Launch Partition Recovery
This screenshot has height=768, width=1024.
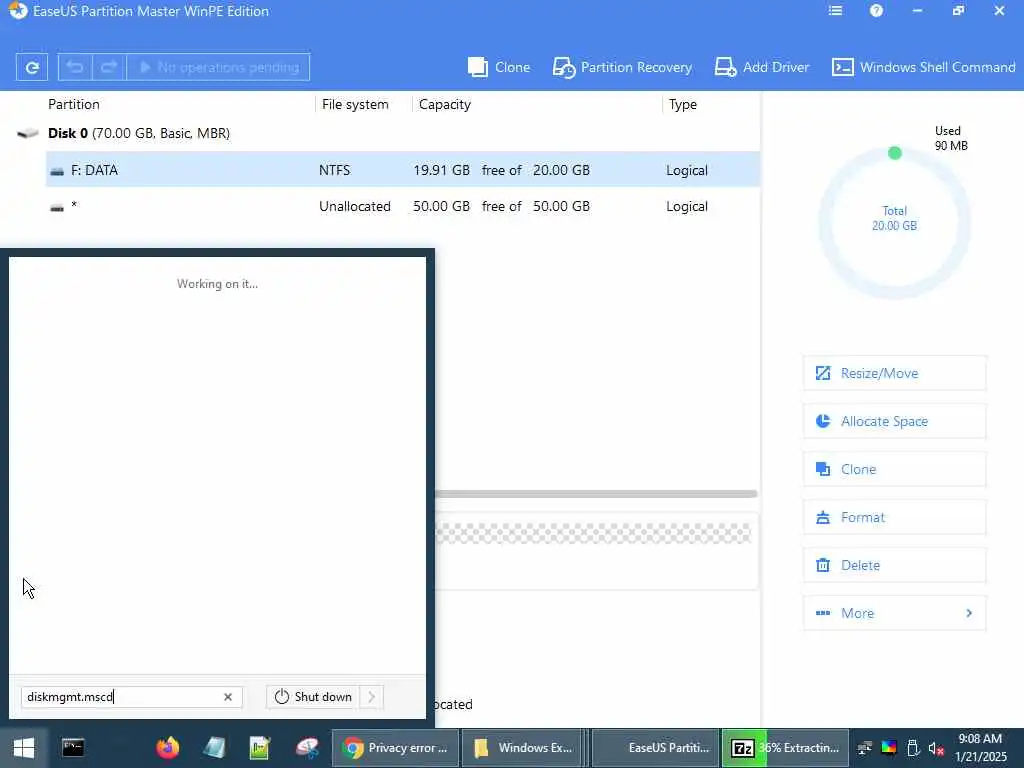point(622,67)
